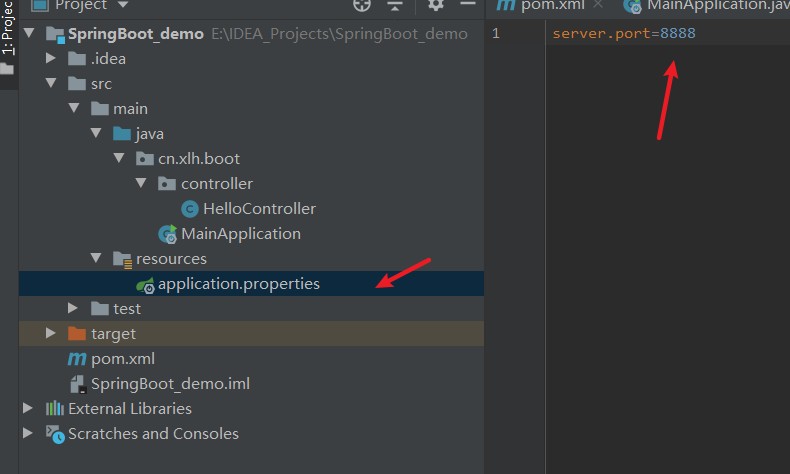This screenshot has height=474, width=790.
Task: Click the main folder icon
Action: (100, 108)
